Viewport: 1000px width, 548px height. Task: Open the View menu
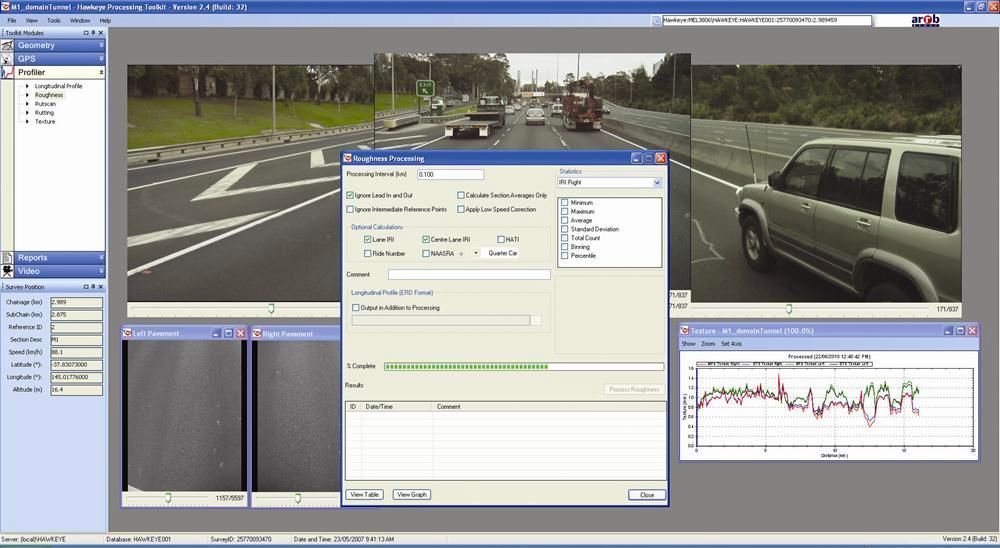click(31, 20)
